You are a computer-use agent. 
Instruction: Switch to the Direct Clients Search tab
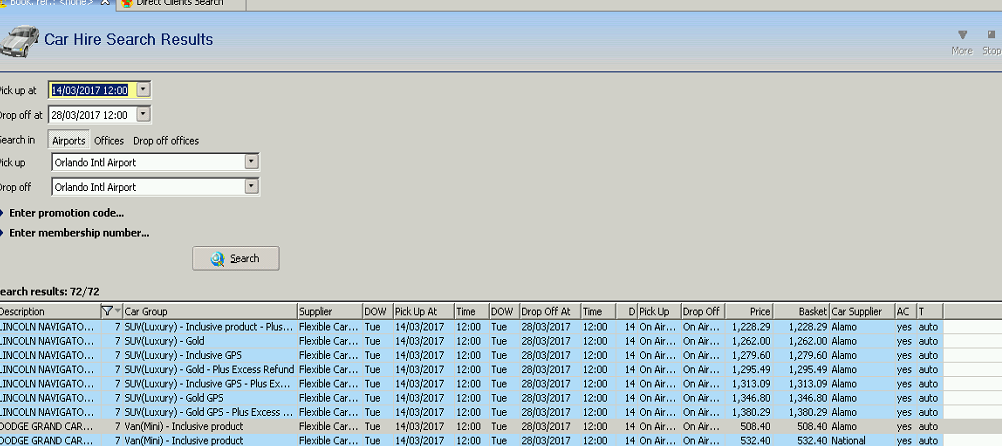180,3
